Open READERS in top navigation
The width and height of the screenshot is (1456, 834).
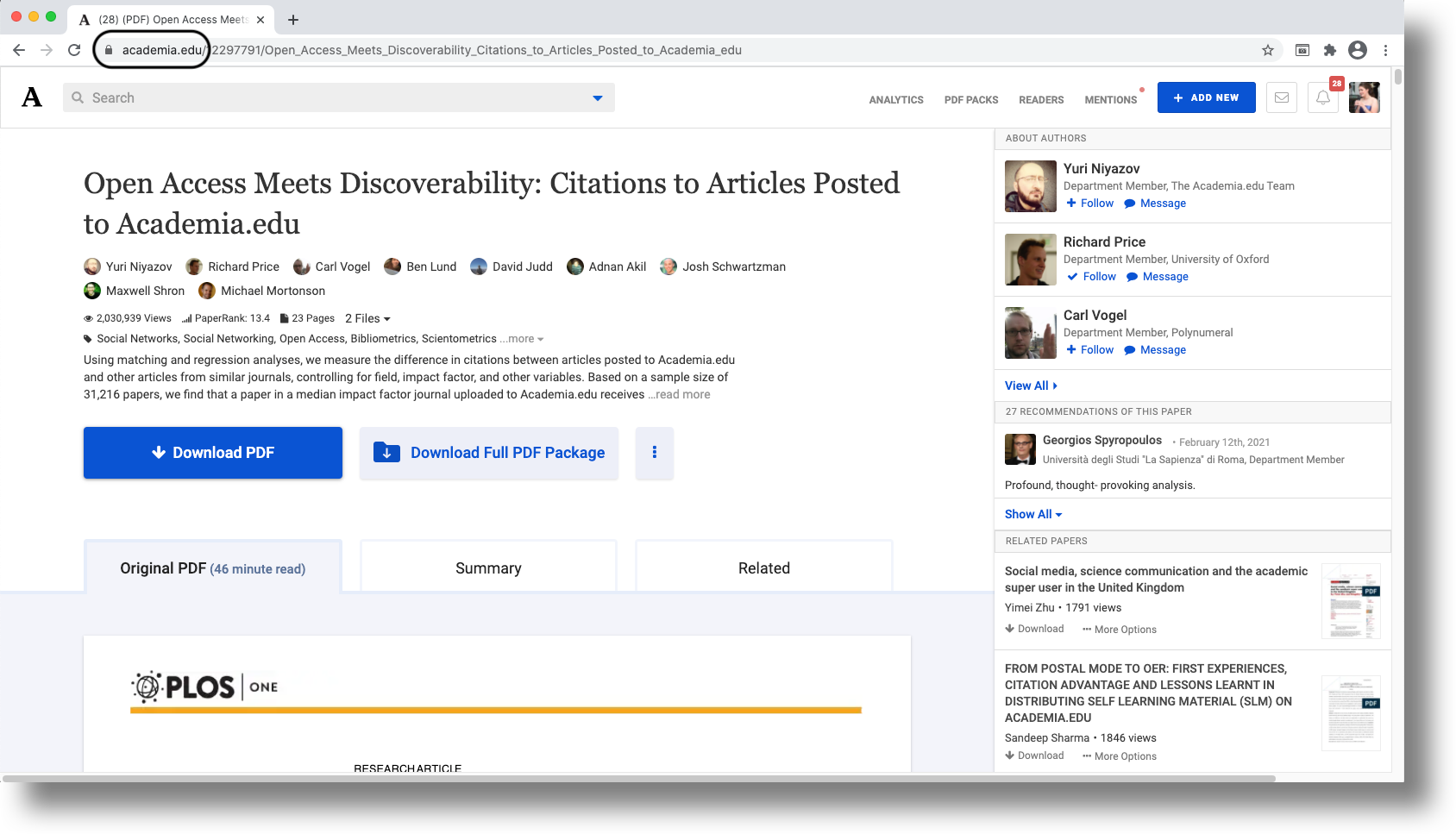[x=1041, y=100]
